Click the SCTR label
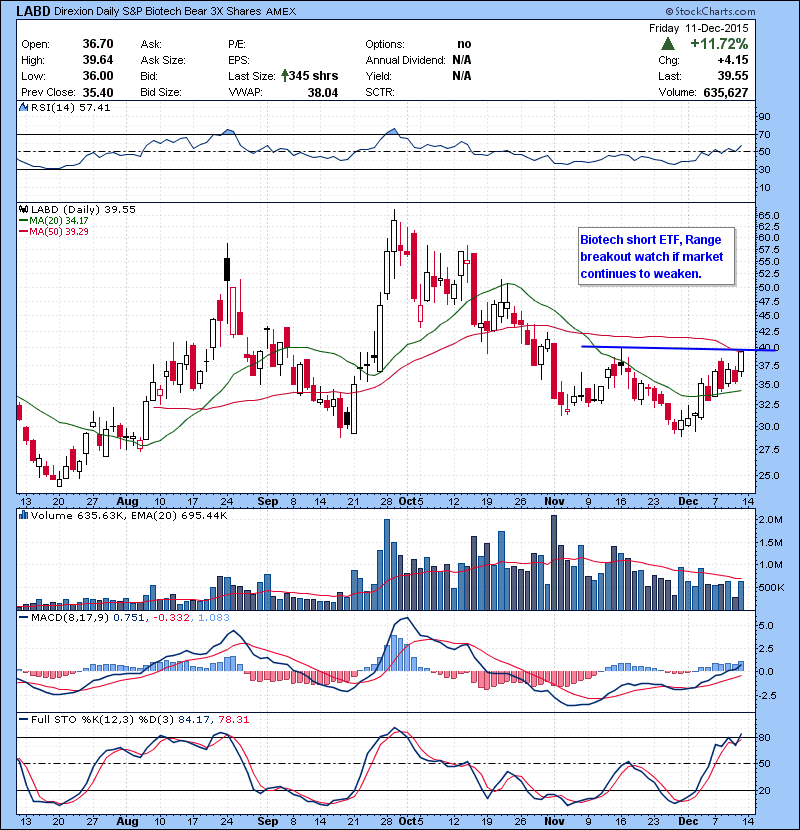This screenshot has height=830, width=800. pos(380,92)
